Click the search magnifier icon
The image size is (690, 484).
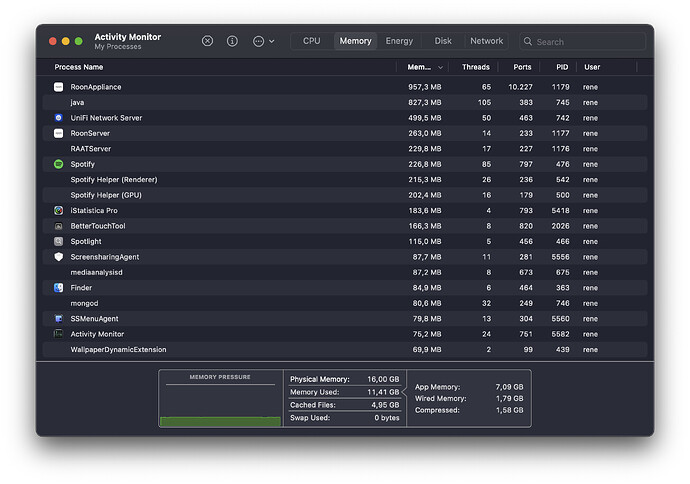coord(528,41)
